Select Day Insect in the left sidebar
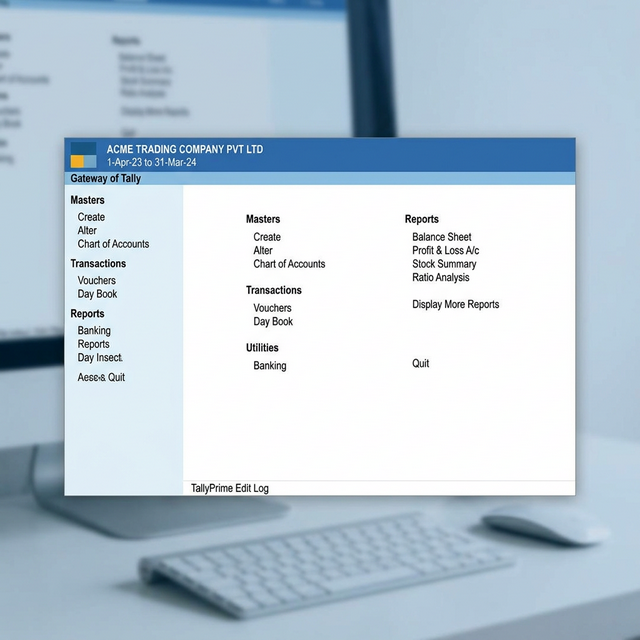This screenshot has width=640, height=640. (100, 358)
